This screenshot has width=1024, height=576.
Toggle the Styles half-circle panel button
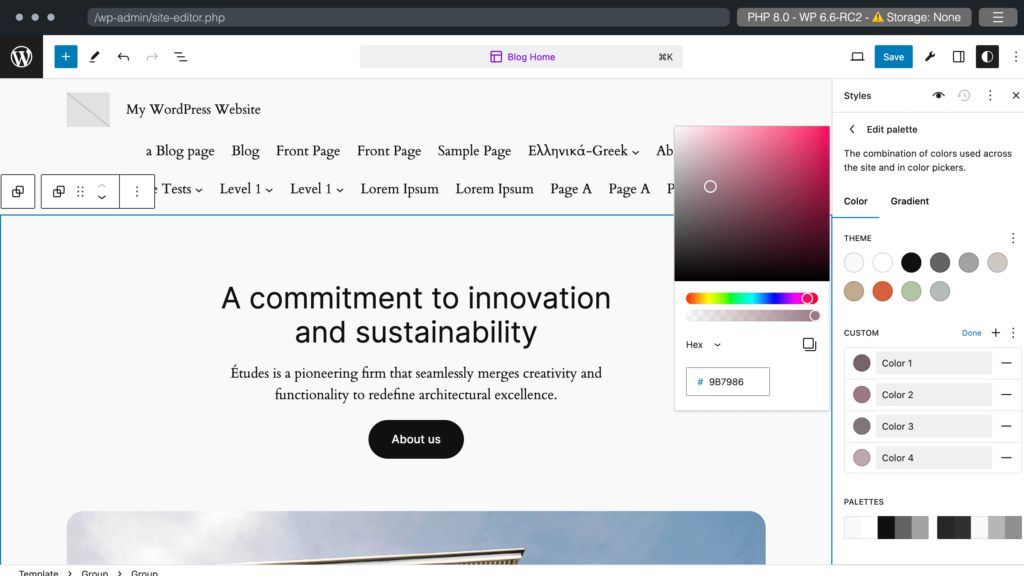(x=987, y=57)
